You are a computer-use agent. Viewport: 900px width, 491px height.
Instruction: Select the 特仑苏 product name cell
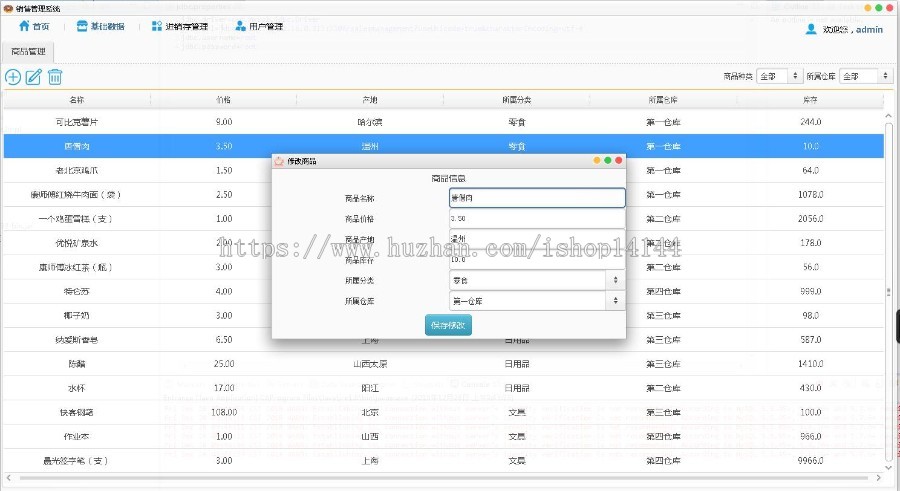(x=77, y=291)
